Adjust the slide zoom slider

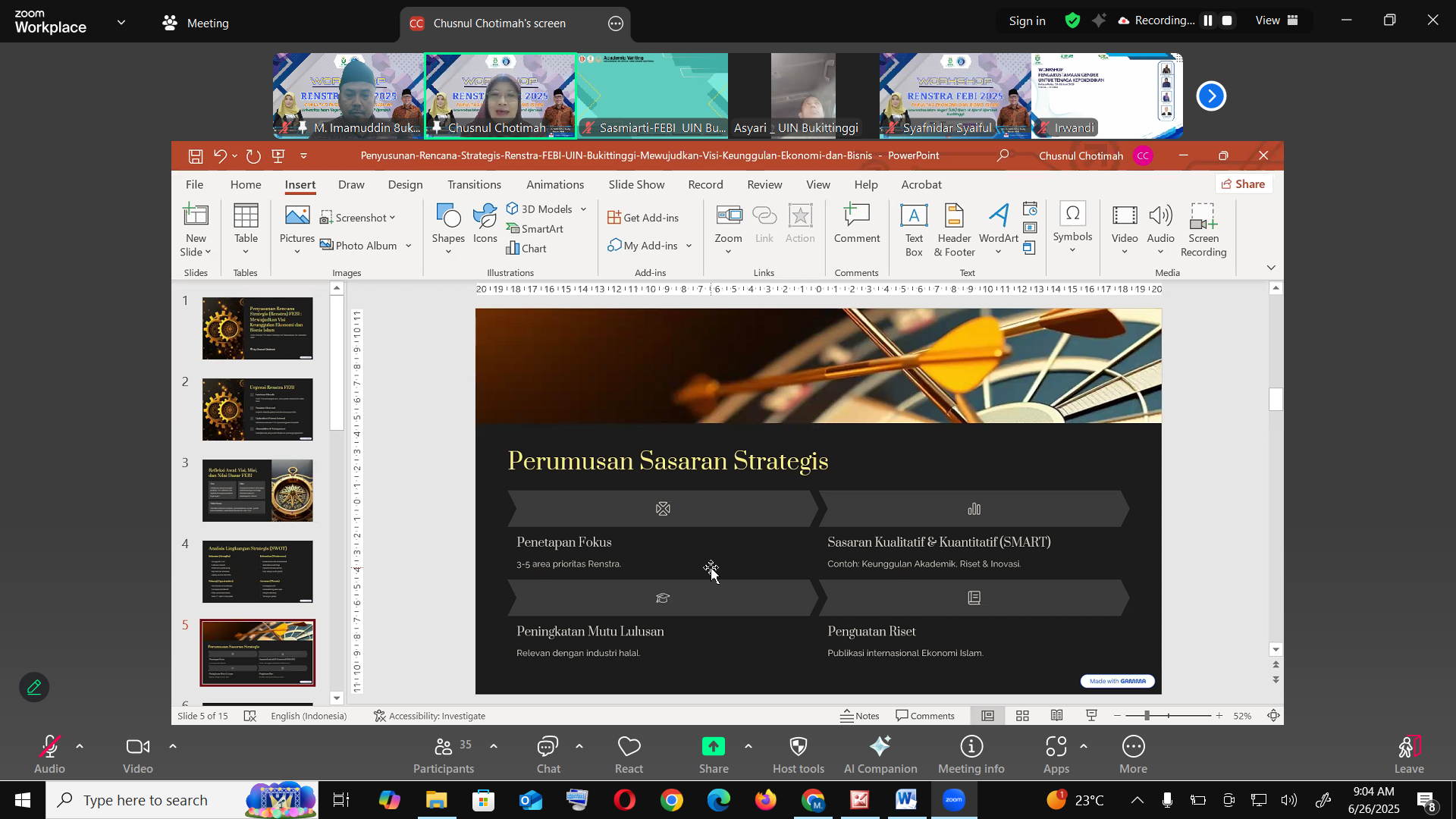point(1148,716)
